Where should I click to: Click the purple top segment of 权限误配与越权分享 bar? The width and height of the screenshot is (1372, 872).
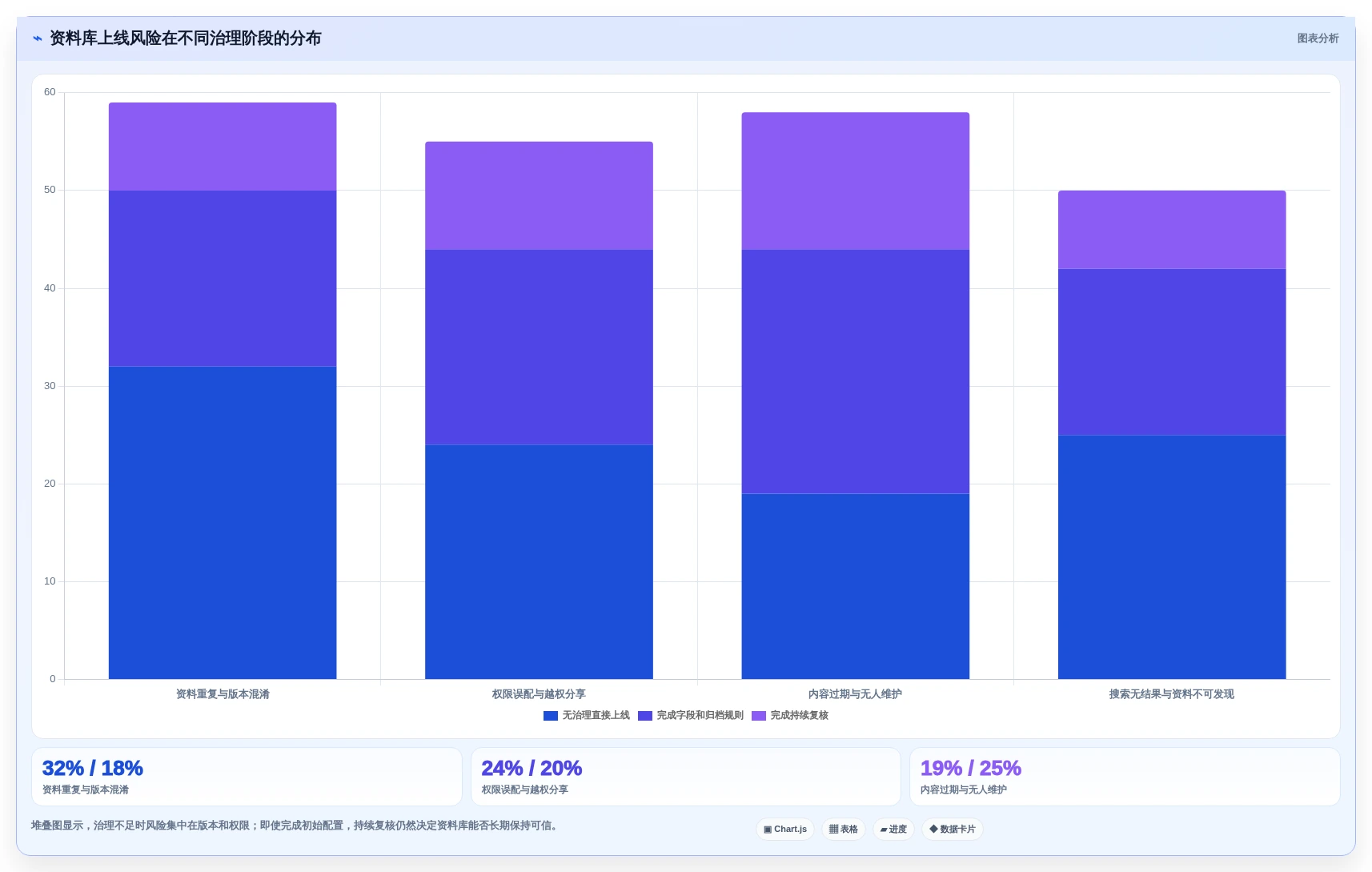(539, 196)
